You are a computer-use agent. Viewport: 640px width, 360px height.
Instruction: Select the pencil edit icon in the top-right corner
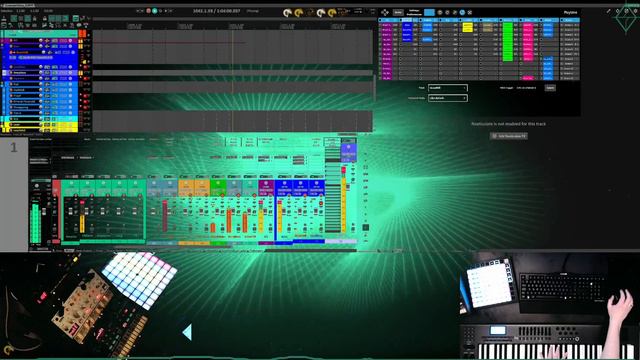[609, 11]
